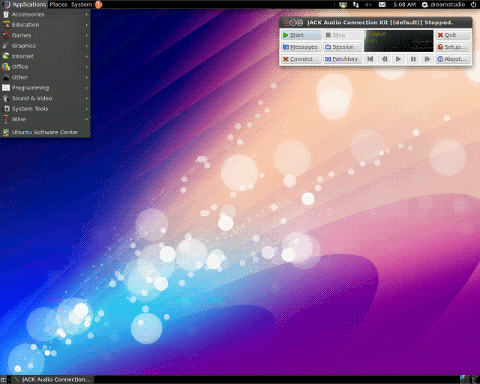Screen dimensions: 480x384
Task: Rewind JACK transport to start
Action: click(370, 59)
